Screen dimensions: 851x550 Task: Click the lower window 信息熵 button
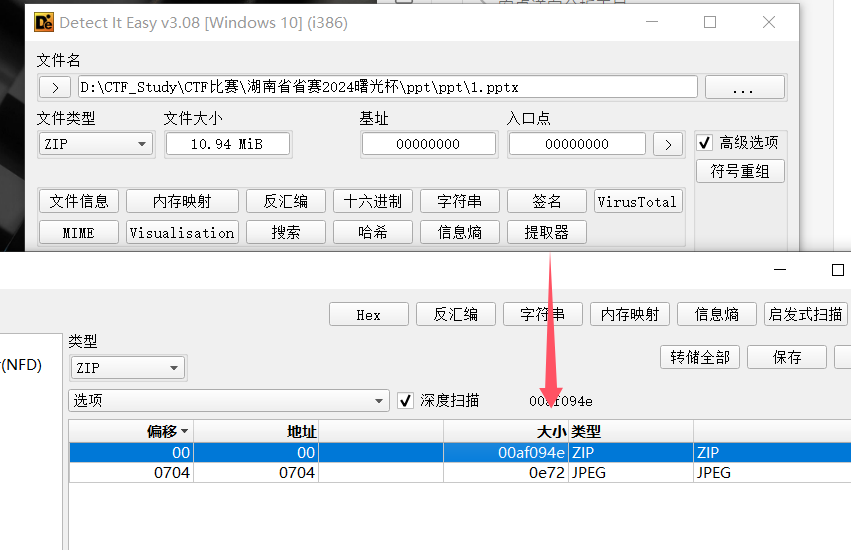(x=716, y=314)
